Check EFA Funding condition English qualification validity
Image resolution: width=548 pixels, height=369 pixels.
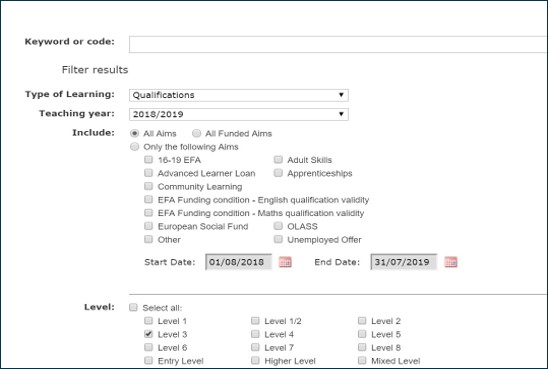coord(149,200)
